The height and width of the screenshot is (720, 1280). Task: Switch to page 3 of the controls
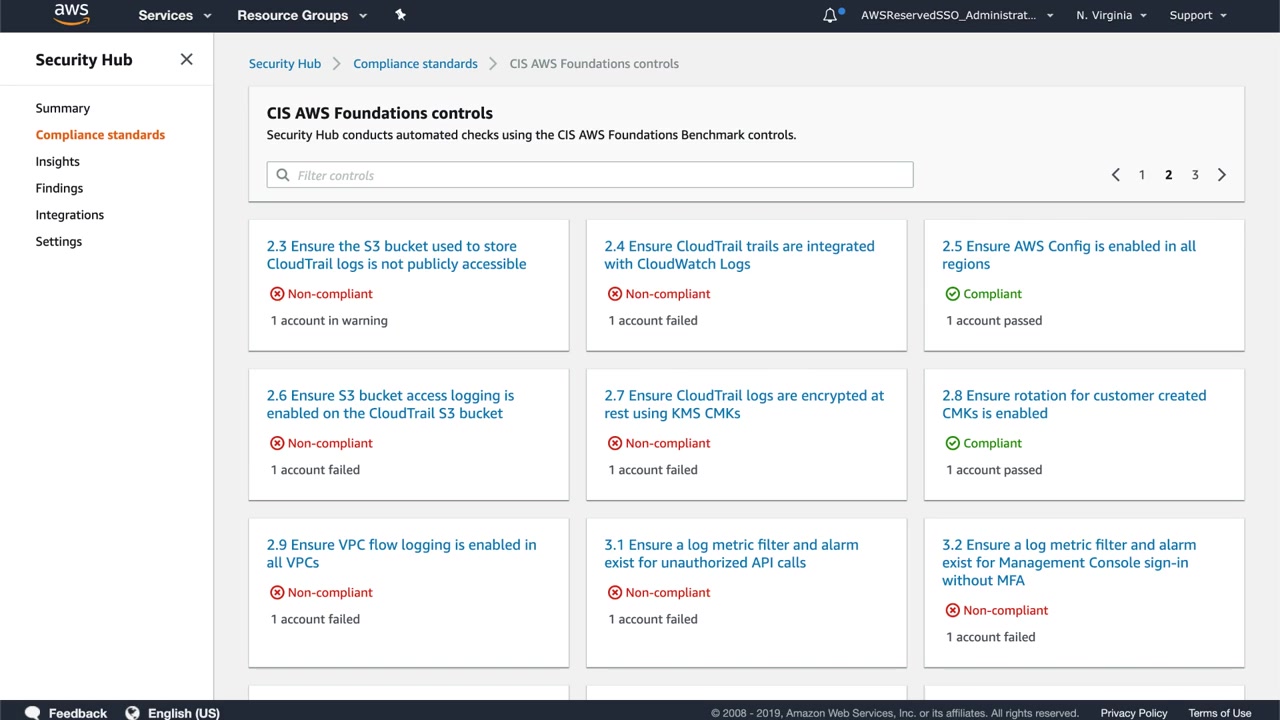pos(1194,175)
